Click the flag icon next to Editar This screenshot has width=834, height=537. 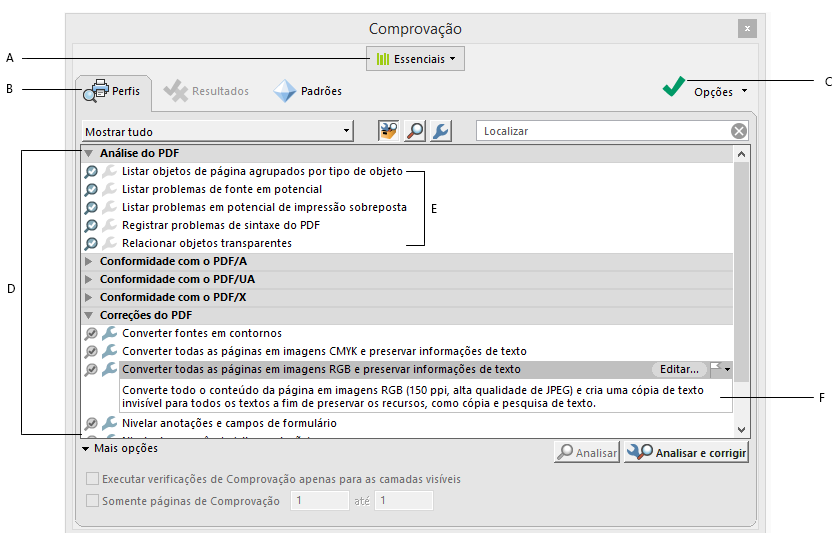pos(716,369)
